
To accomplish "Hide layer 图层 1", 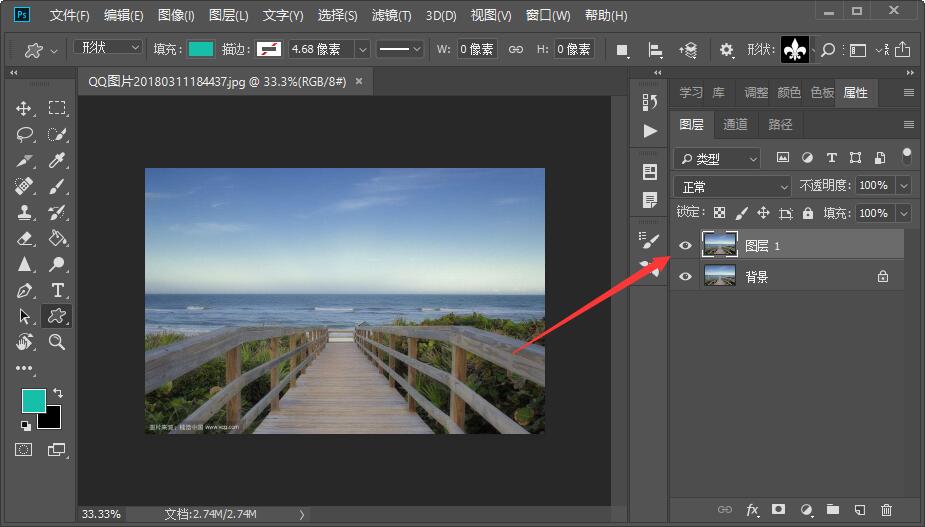I will click(x=685, y=246).
